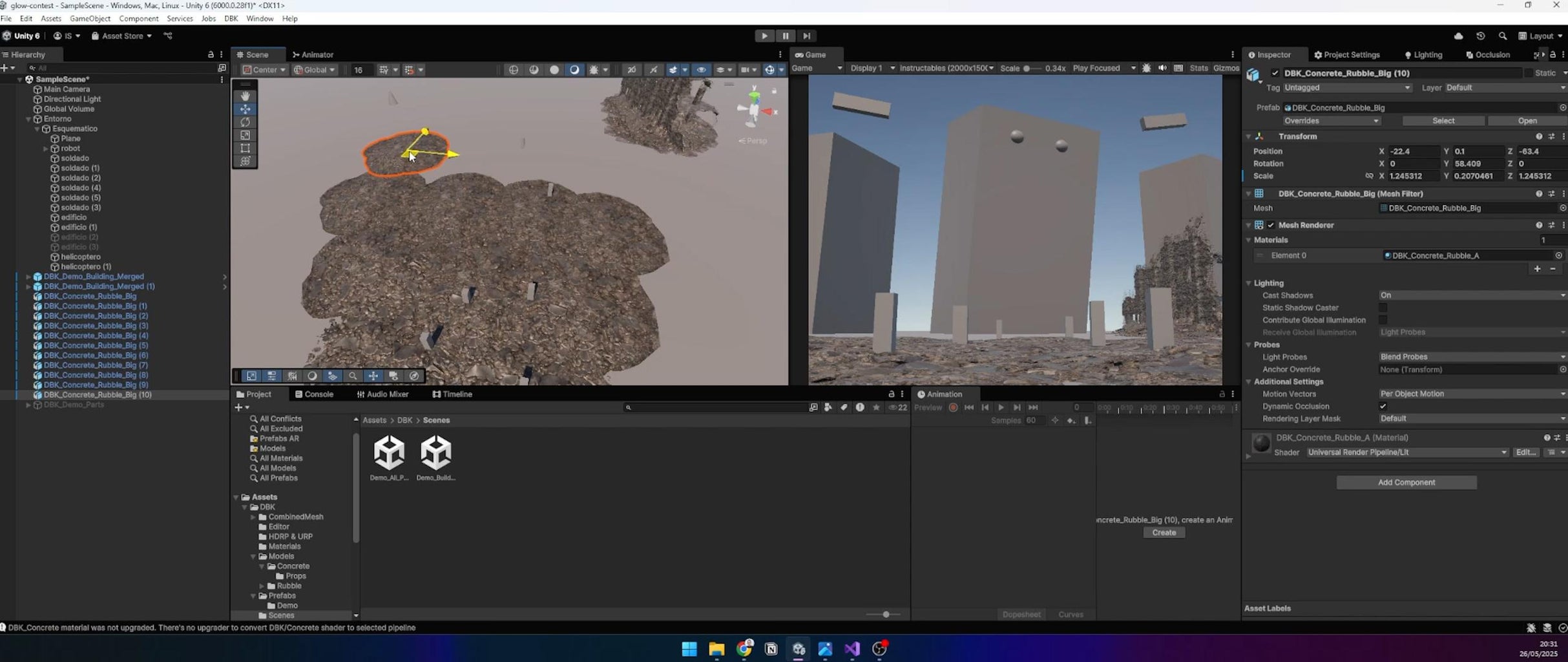Viewport: 1568px width, 662px height.
Task: Toggle Gizmos in Game view
Action: [1226, 68]
